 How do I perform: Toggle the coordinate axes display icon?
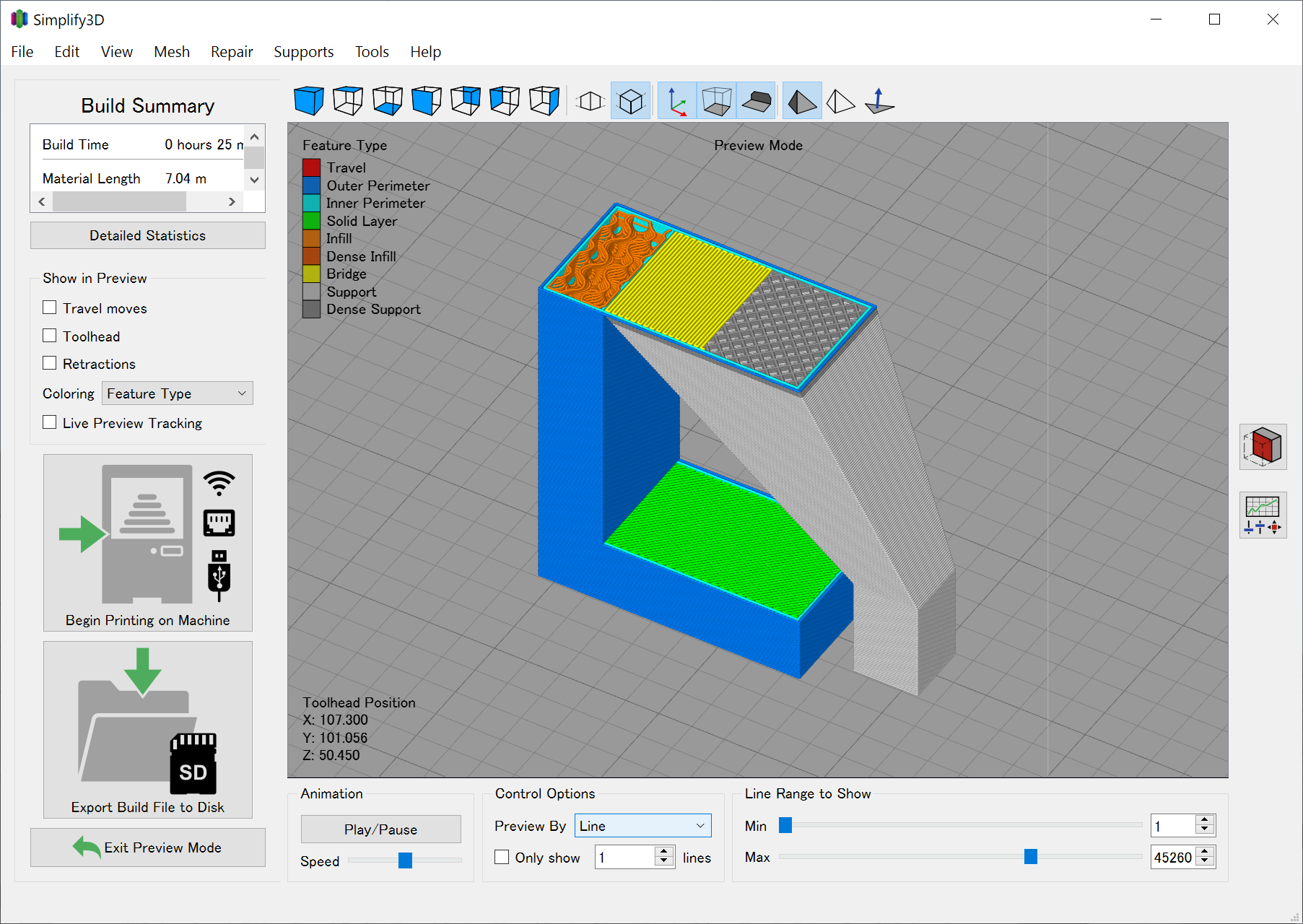[677, 101]
